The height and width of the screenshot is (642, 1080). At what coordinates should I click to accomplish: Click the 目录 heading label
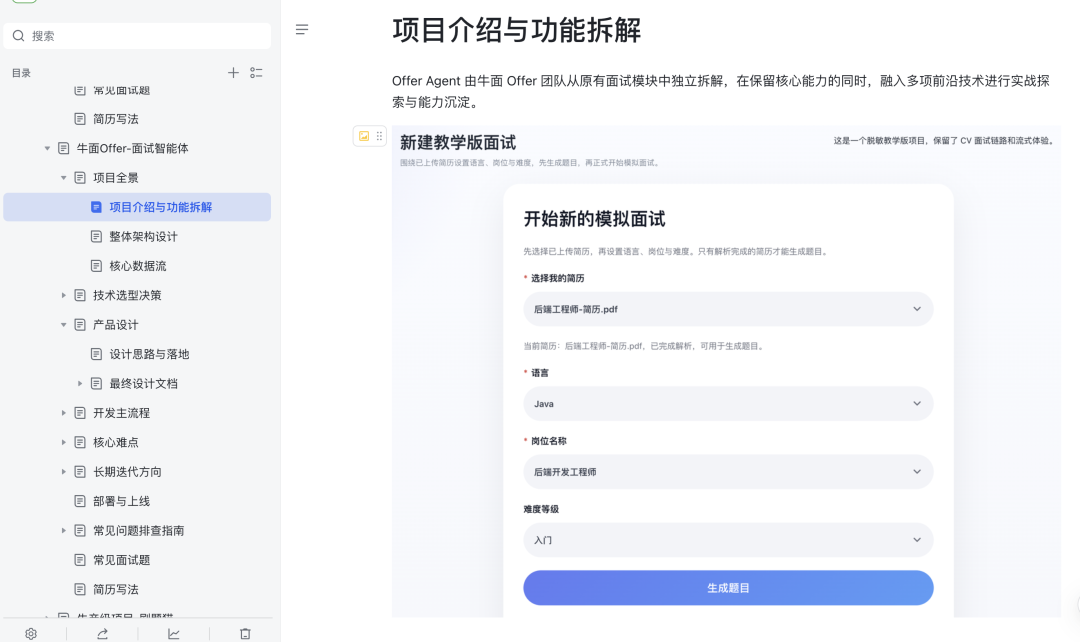pos(21,73)
